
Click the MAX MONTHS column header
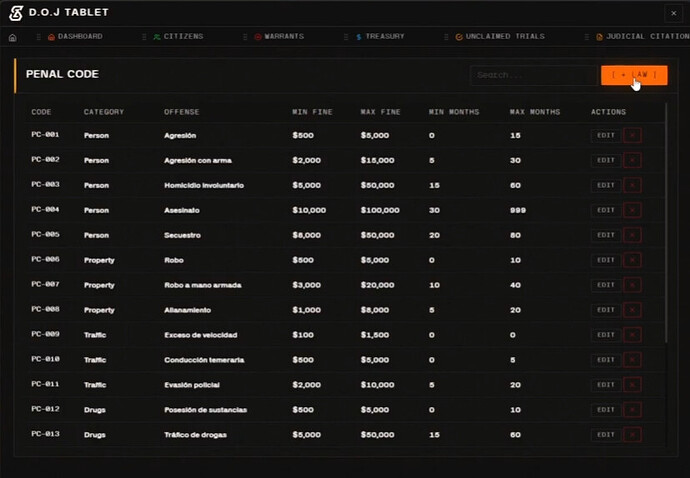[x=535, y=112]
